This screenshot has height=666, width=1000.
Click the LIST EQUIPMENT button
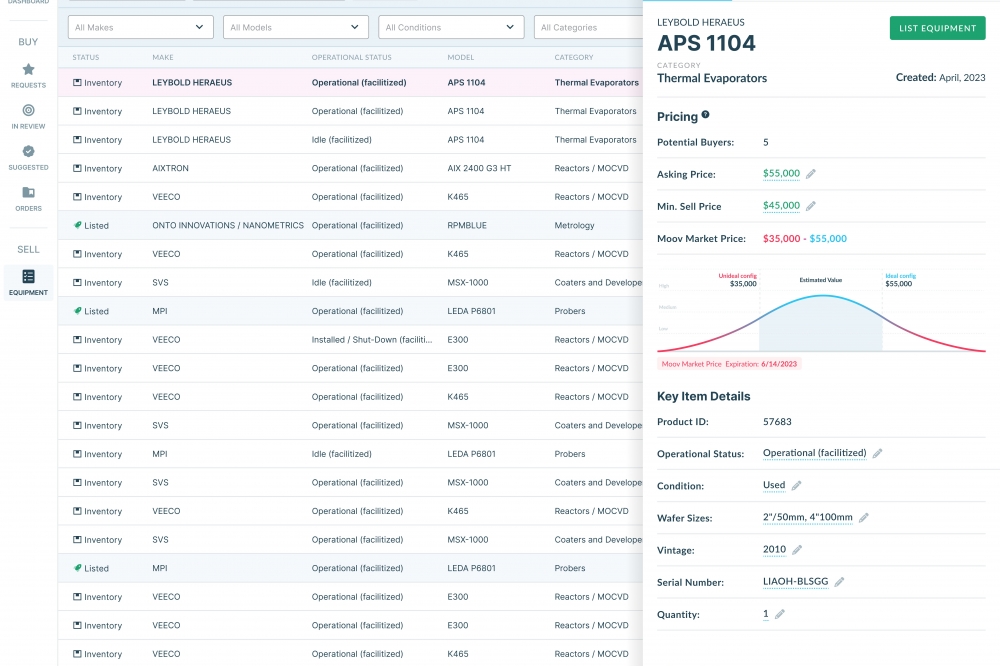[x=937, y=28]
